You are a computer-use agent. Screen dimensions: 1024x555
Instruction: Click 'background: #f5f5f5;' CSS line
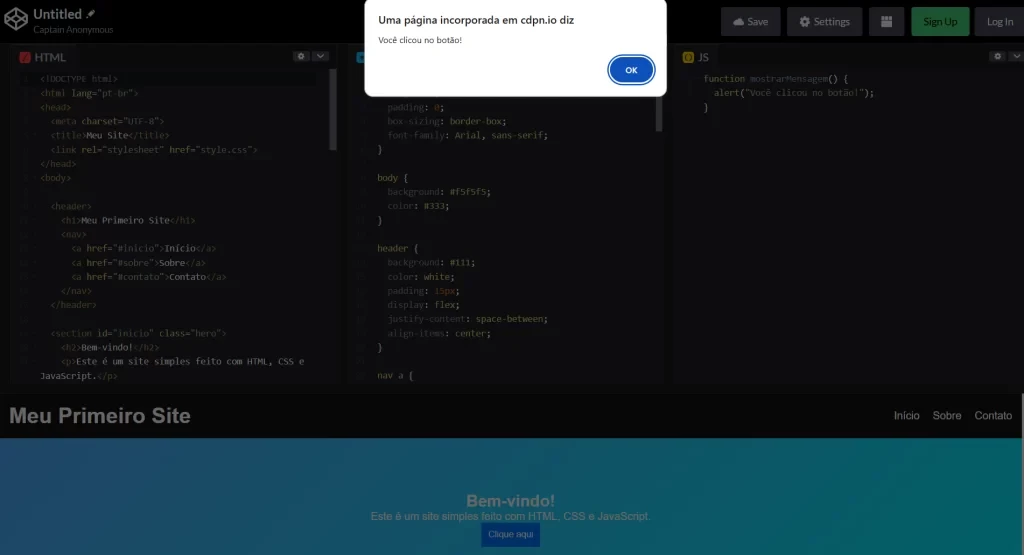tap(439, 192)
